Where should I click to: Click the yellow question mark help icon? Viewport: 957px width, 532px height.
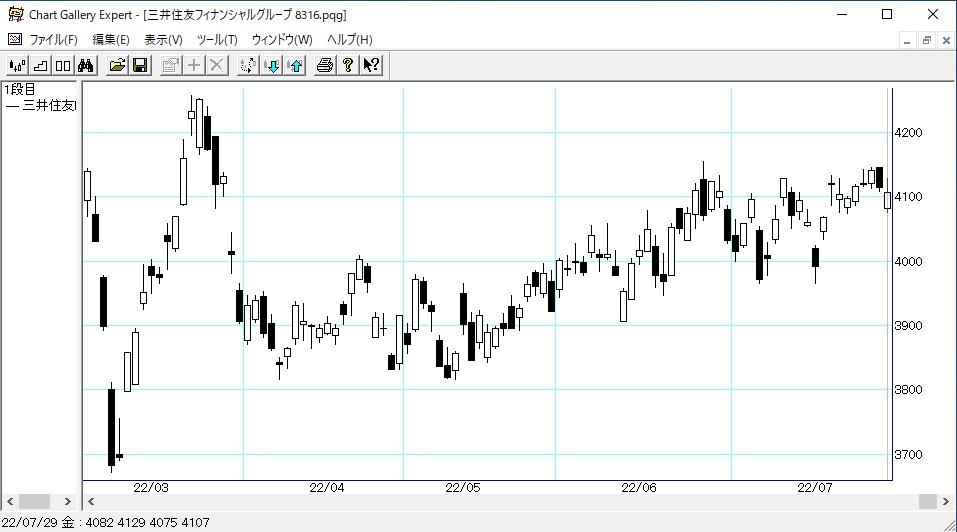348,66
